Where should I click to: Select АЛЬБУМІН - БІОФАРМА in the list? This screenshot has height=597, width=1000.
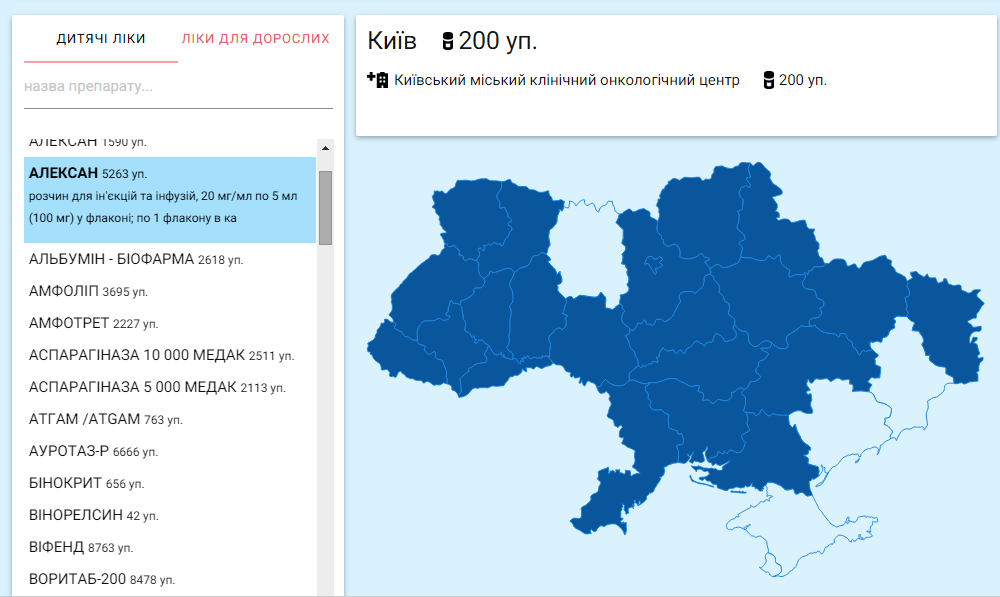[170, 259]
